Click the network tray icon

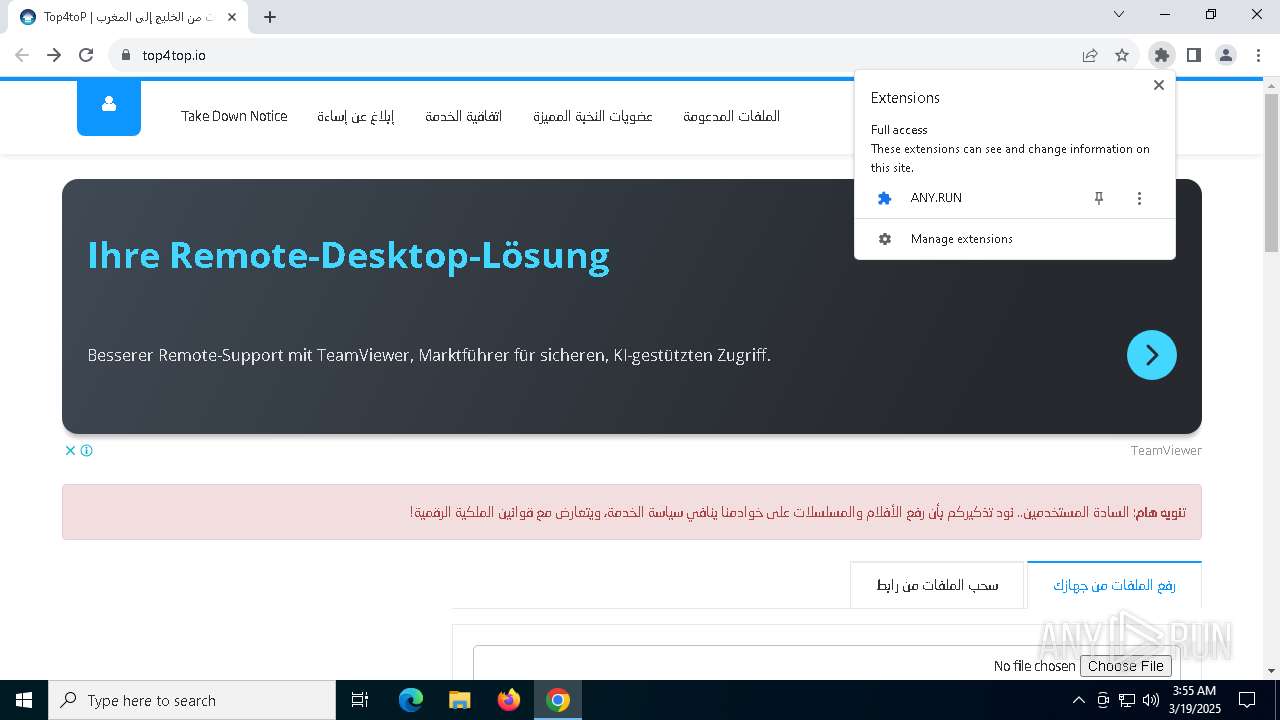(1127, 700)
